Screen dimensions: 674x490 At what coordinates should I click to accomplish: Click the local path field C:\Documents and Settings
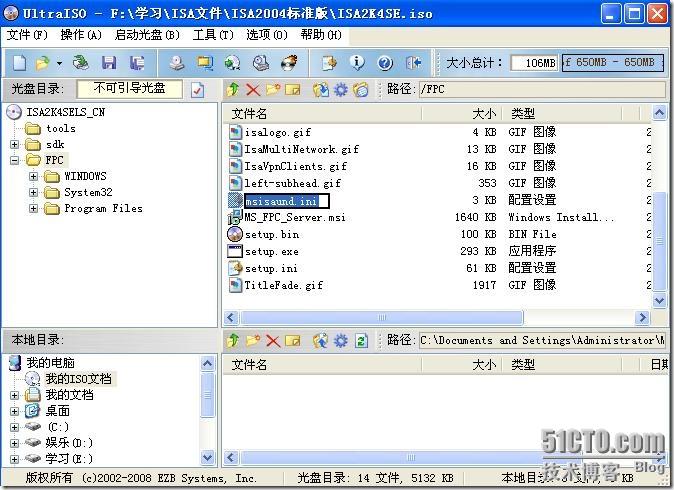(542, 341)
